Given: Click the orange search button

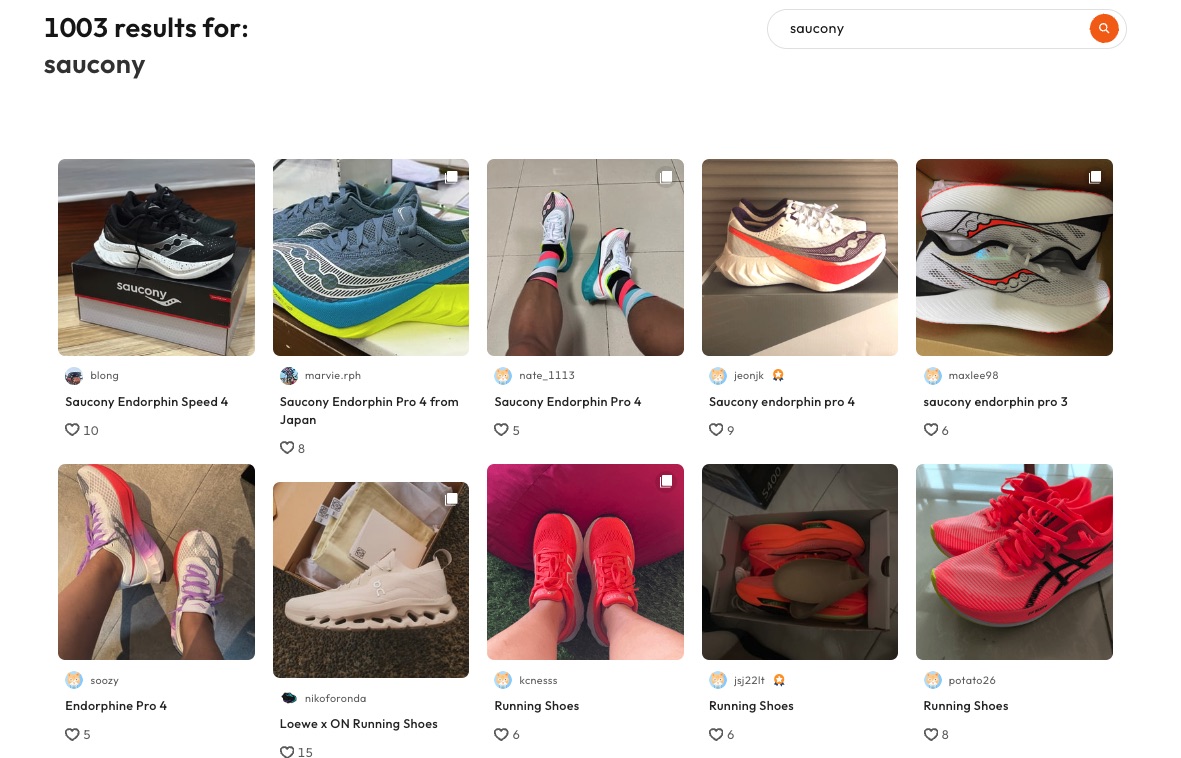Looking at the screenshot, I should [1103, 29].
